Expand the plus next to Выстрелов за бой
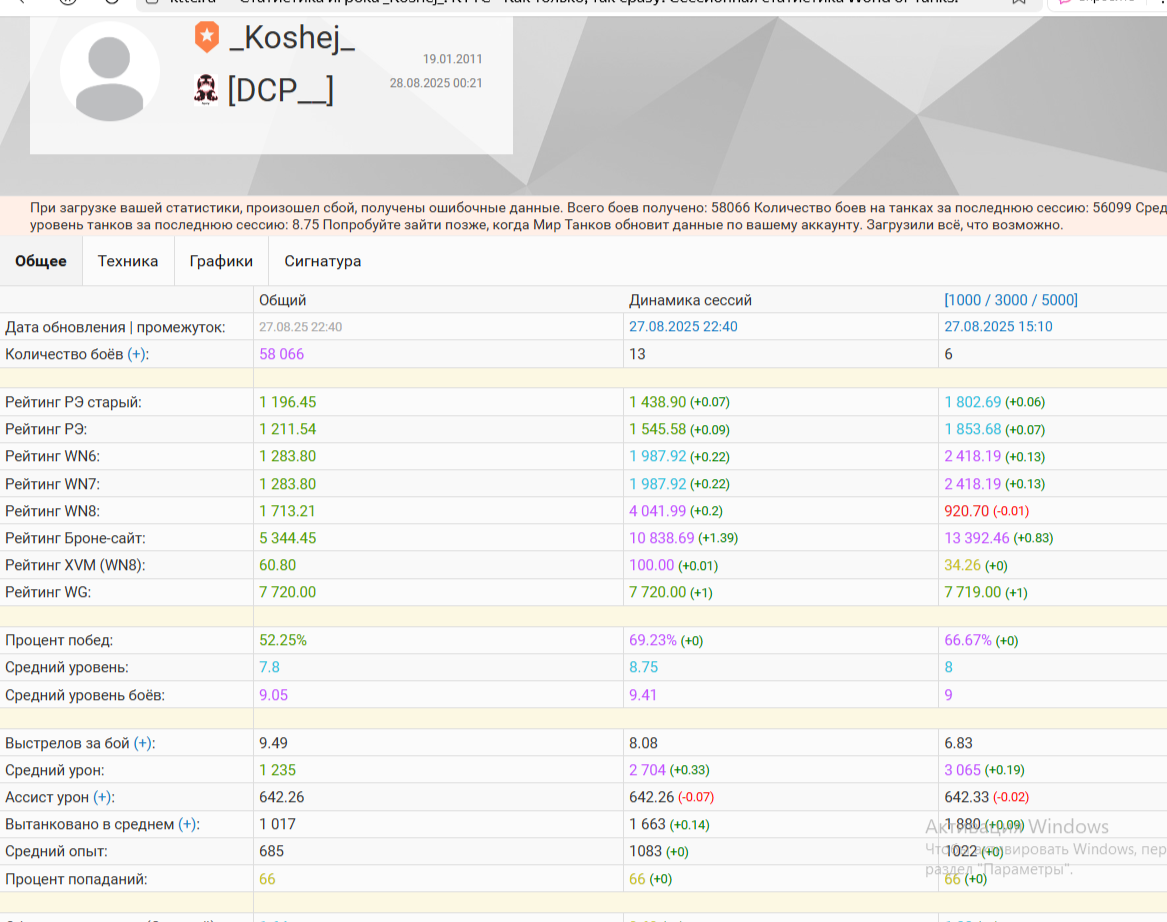Image resolution: width=1167 pixels, height=922 pixels. coord(143,743)
